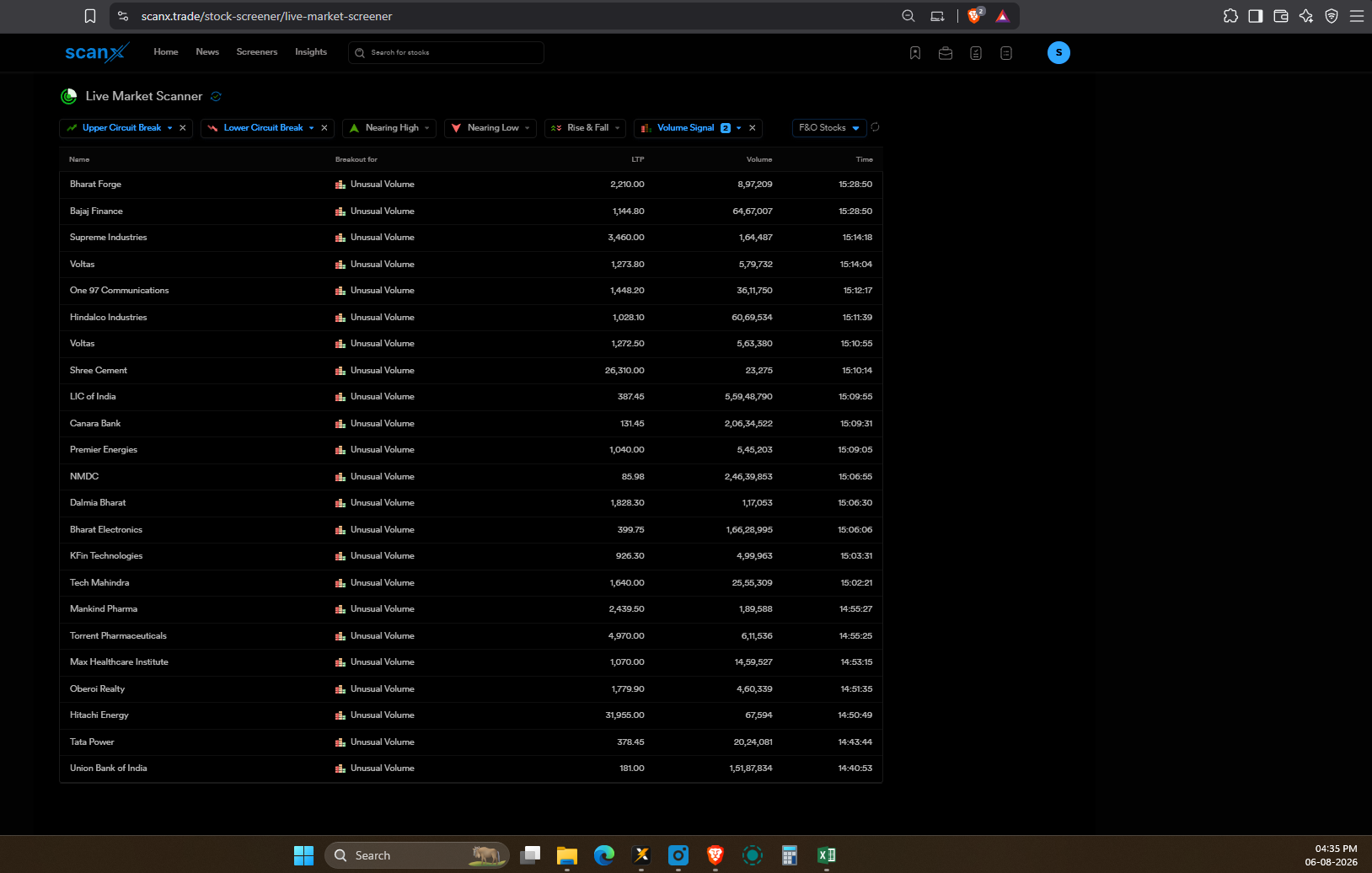Open the portfolio briefcase icon
Screen dimensions: 1372x873
tap(946, 53)
